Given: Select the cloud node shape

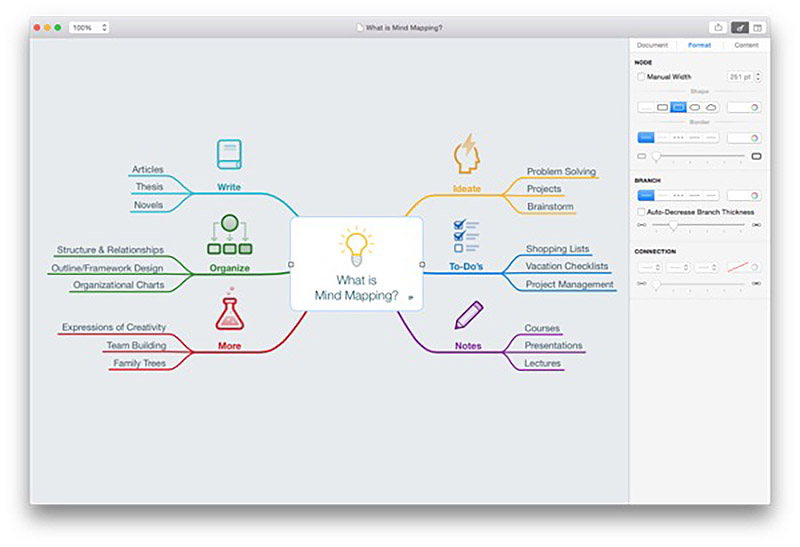Looking at the screenshot, I should tap(711, 107).
